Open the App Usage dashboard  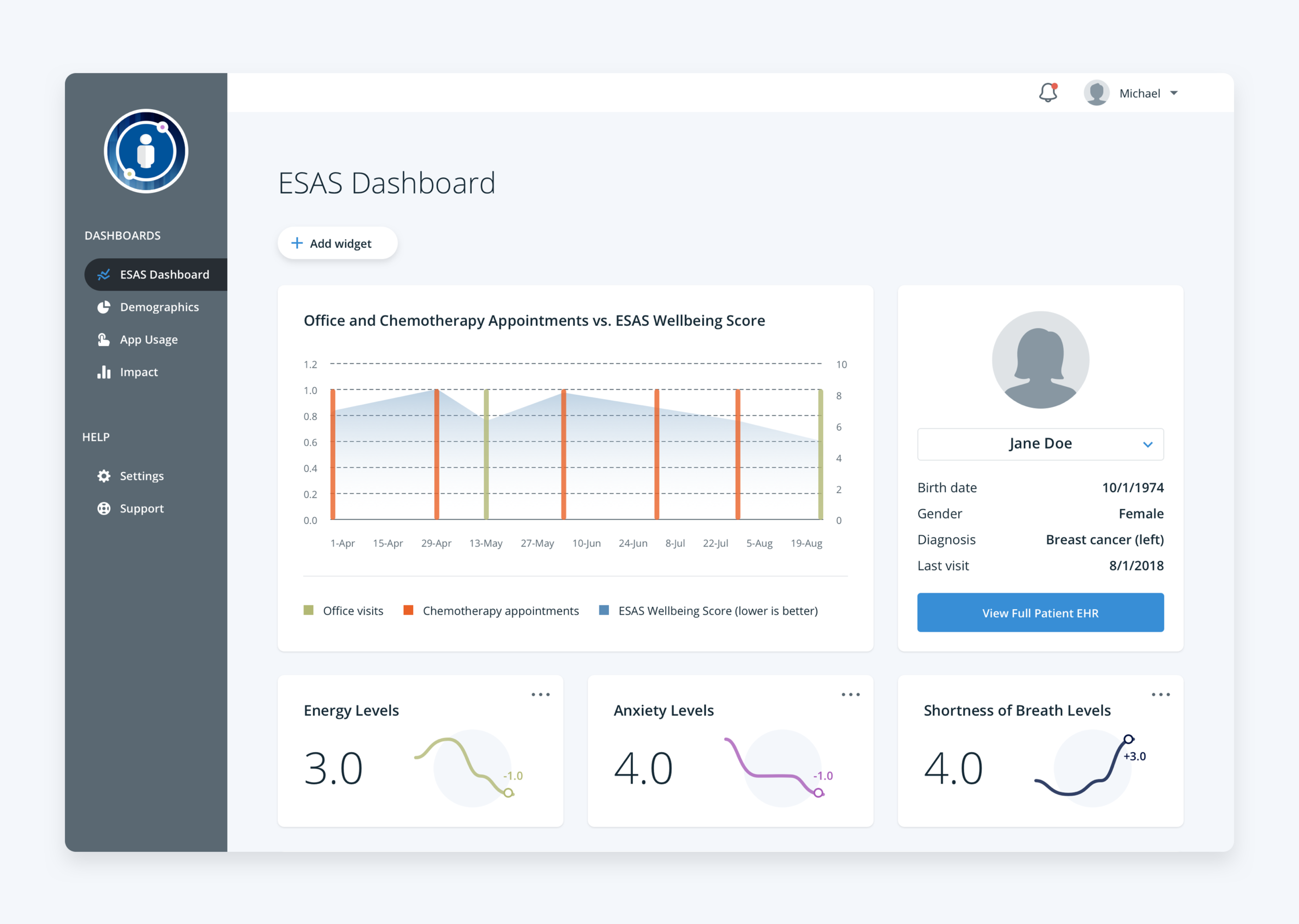(x=149, y=340)
